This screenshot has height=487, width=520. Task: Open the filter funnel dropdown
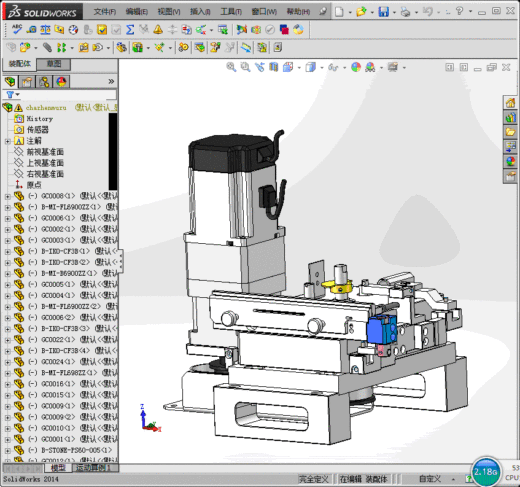click(12, 95)
